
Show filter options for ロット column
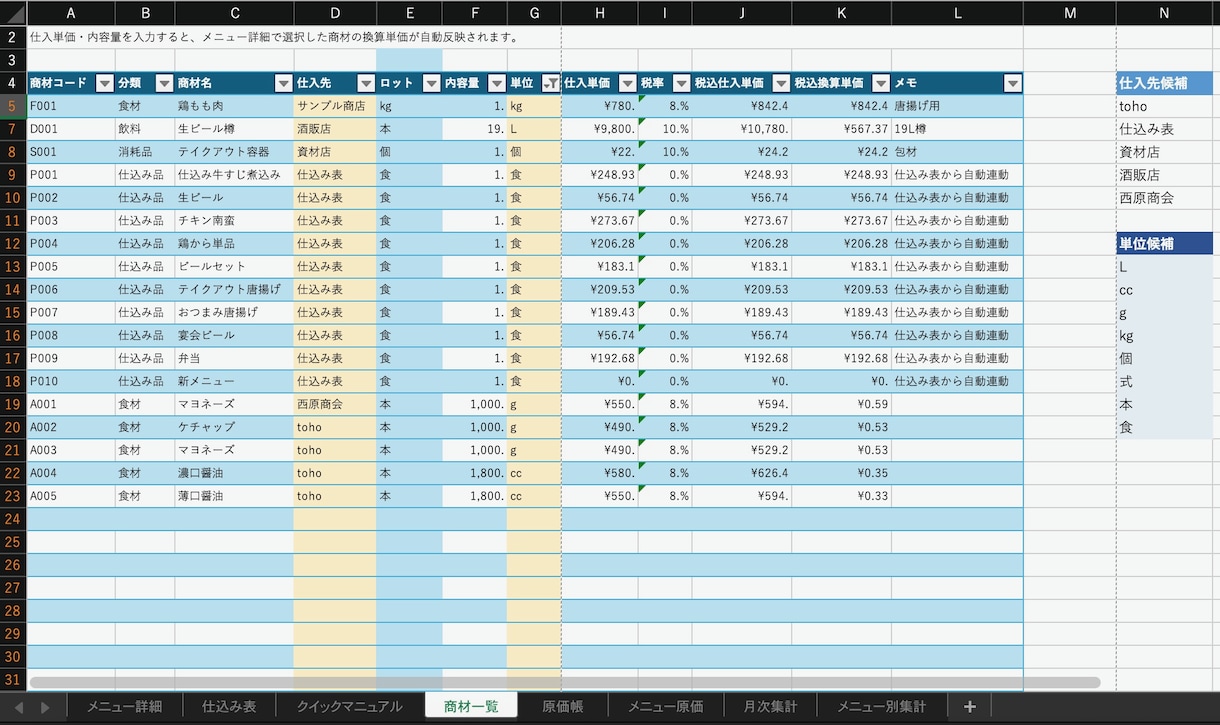point(431,84)
